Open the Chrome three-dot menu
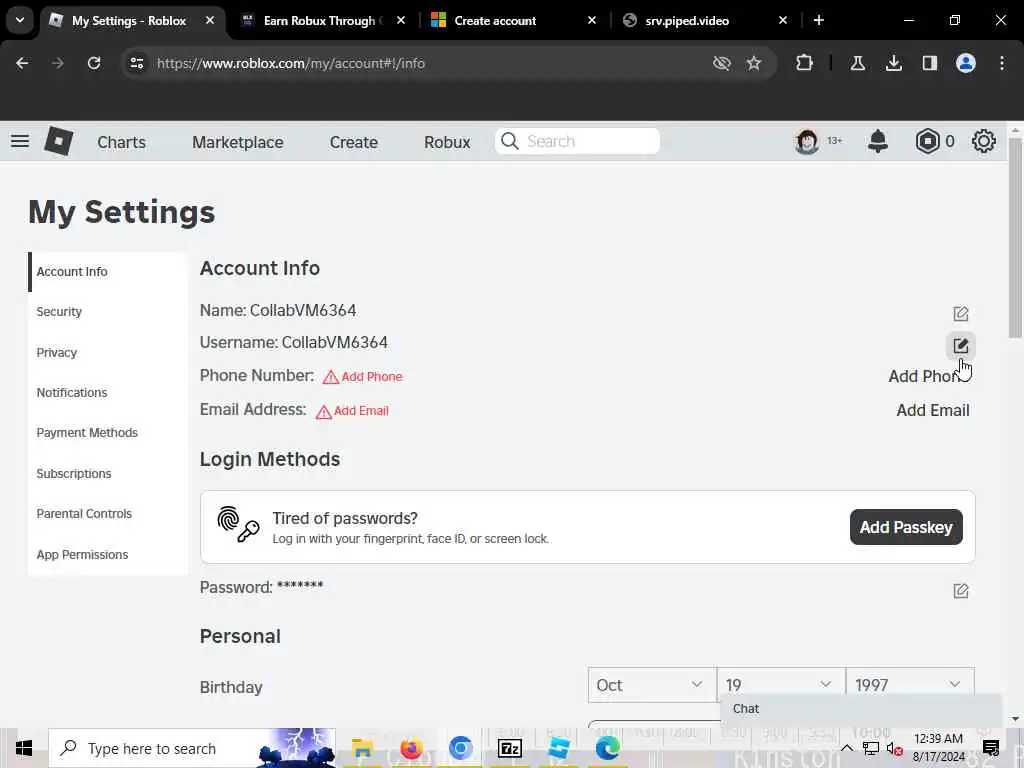 (1002, 63)
